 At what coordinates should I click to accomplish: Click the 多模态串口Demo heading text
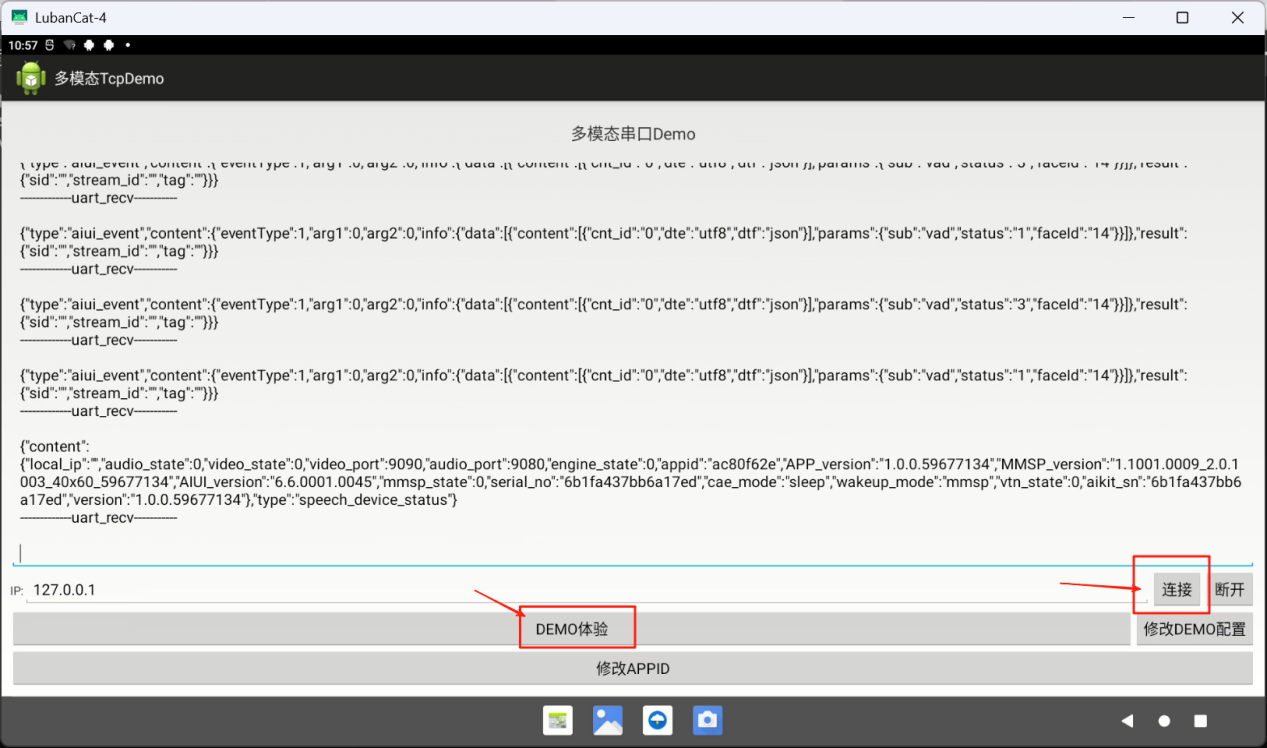click(x=633, y=133)
